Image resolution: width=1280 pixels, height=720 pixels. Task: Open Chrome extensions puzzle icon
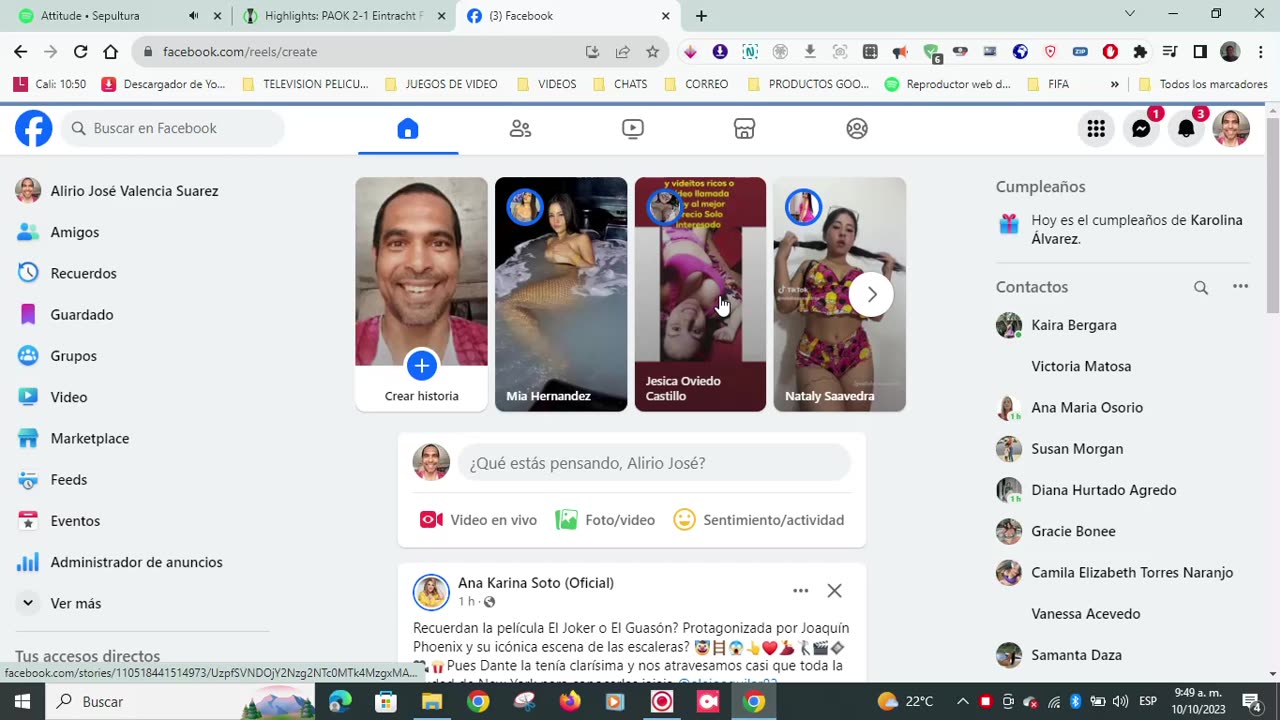click(1140, 52)
